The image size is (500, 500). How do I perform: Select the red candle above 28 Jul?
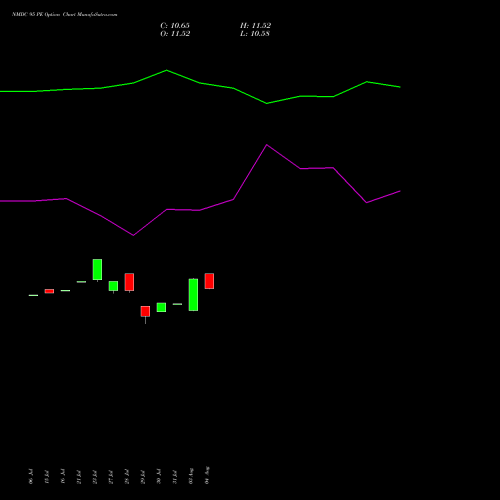tap(129, 282)
